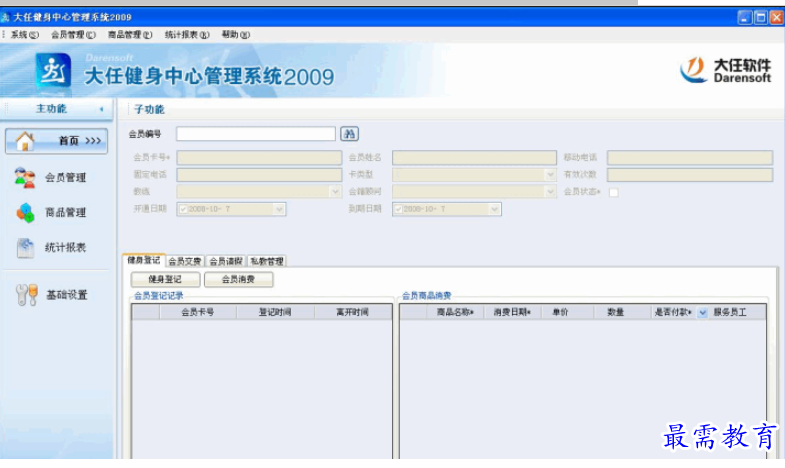Click the 会员姓名 input field
785x468 pixels.
point(475,158)
